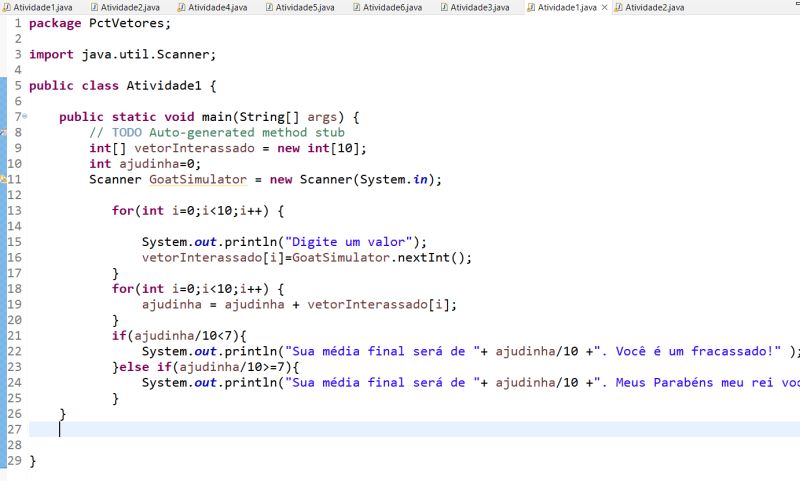The image size is (800, 481).
Task: Click nextInt() on line 16
Action: [x=431, y=258]
